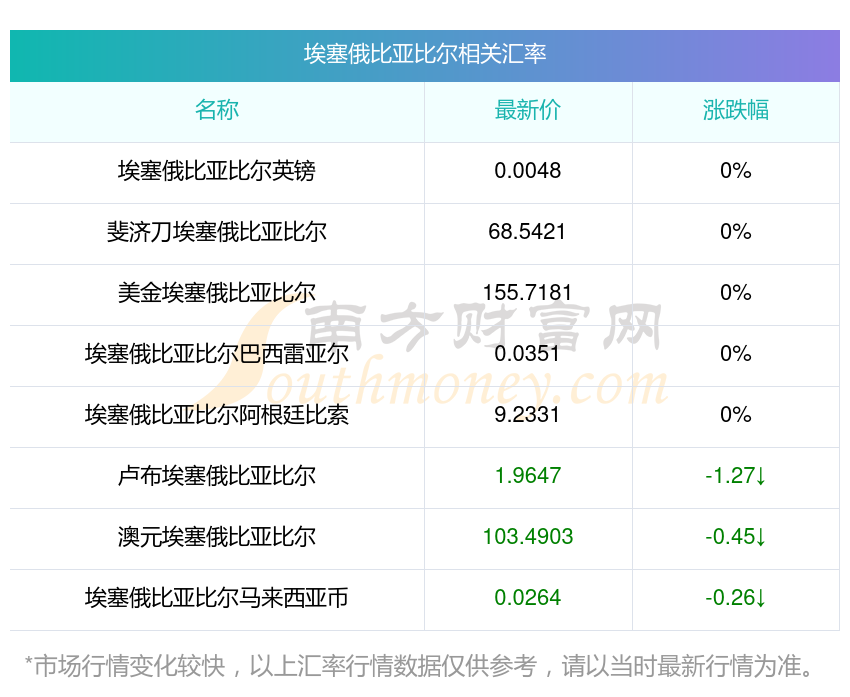Click the price value 0.0048
Screen dimensions: 850x697
click(x=527, y=171)
